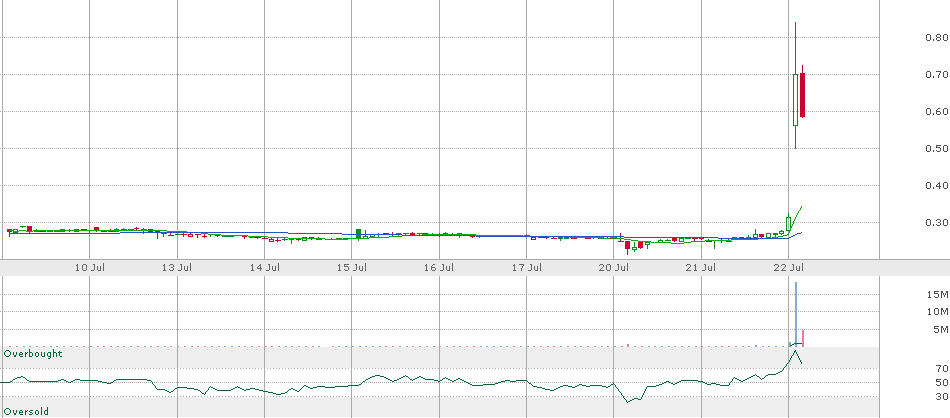The image size is (950, 418).
Task: Click the 0.50 price axis label
Action: (937, 148)
